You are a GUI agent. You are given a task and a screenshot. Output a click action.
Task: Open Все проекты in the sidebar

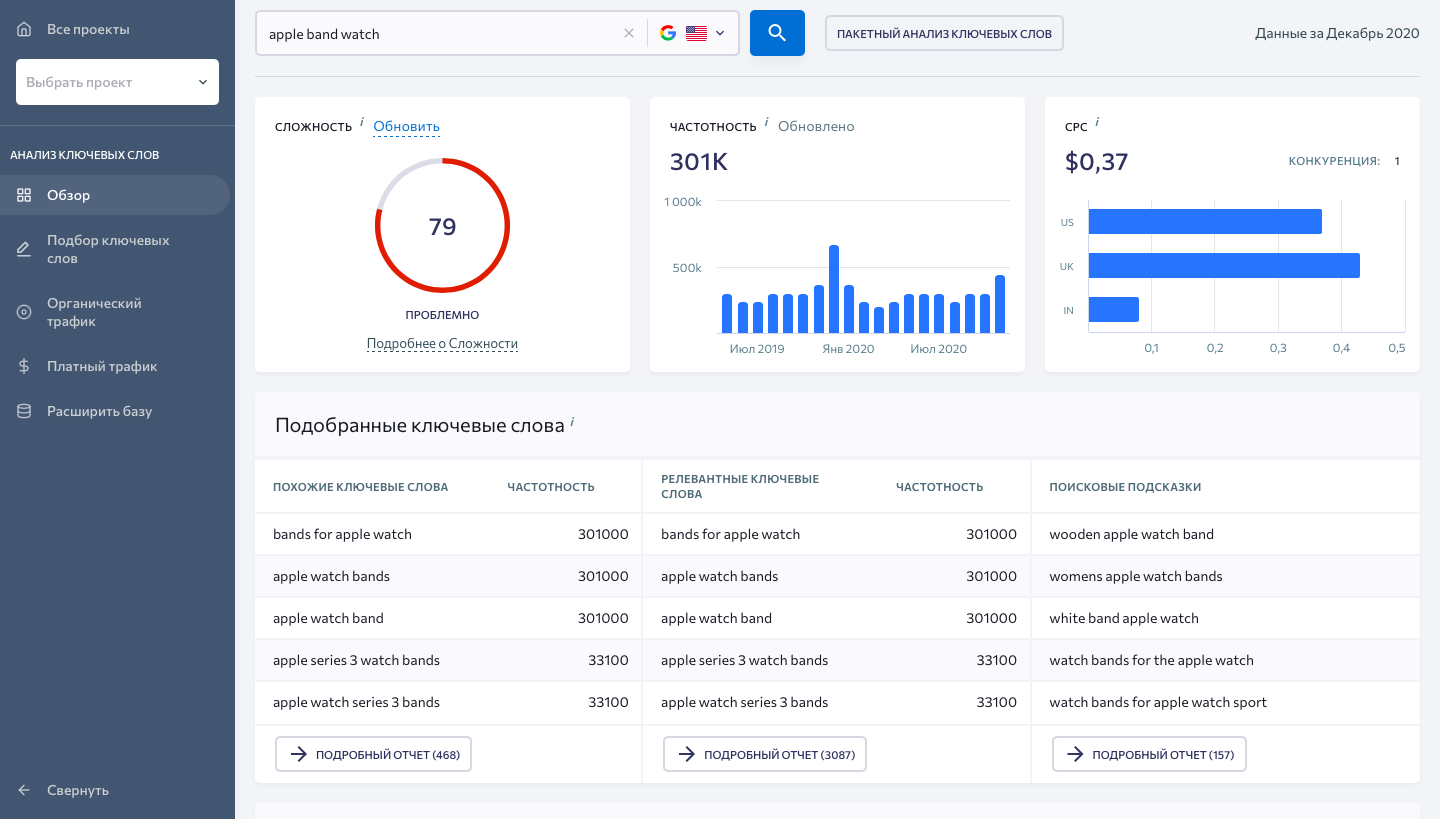(88, 29)
